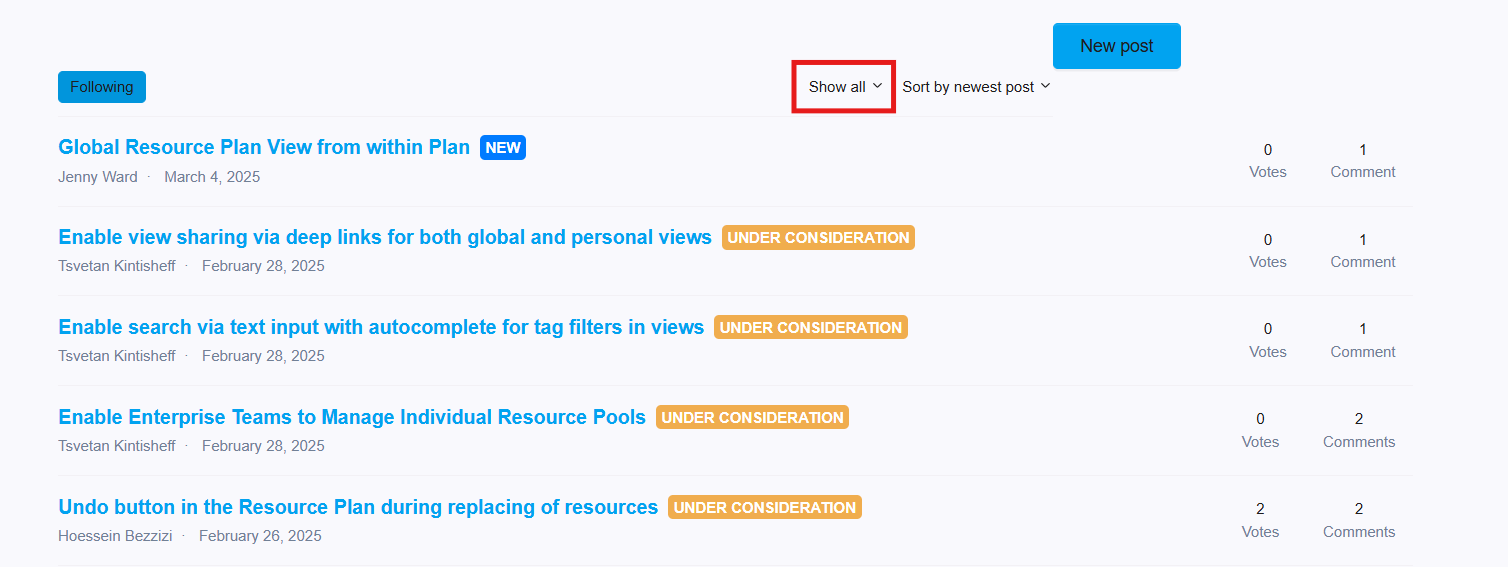Screen dimensions: 1508x567
Task: Open the Show all filter dropdown
Action: point(845,87)
